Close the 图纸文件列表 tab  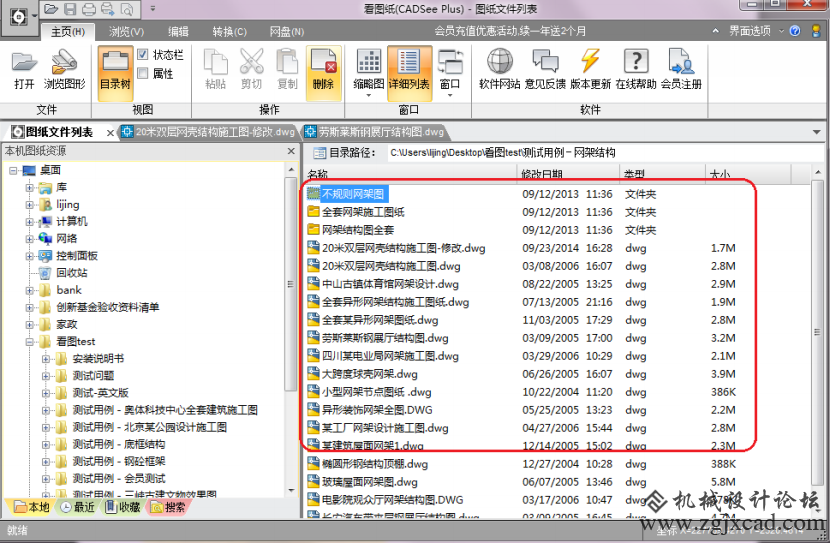[110, 133]
